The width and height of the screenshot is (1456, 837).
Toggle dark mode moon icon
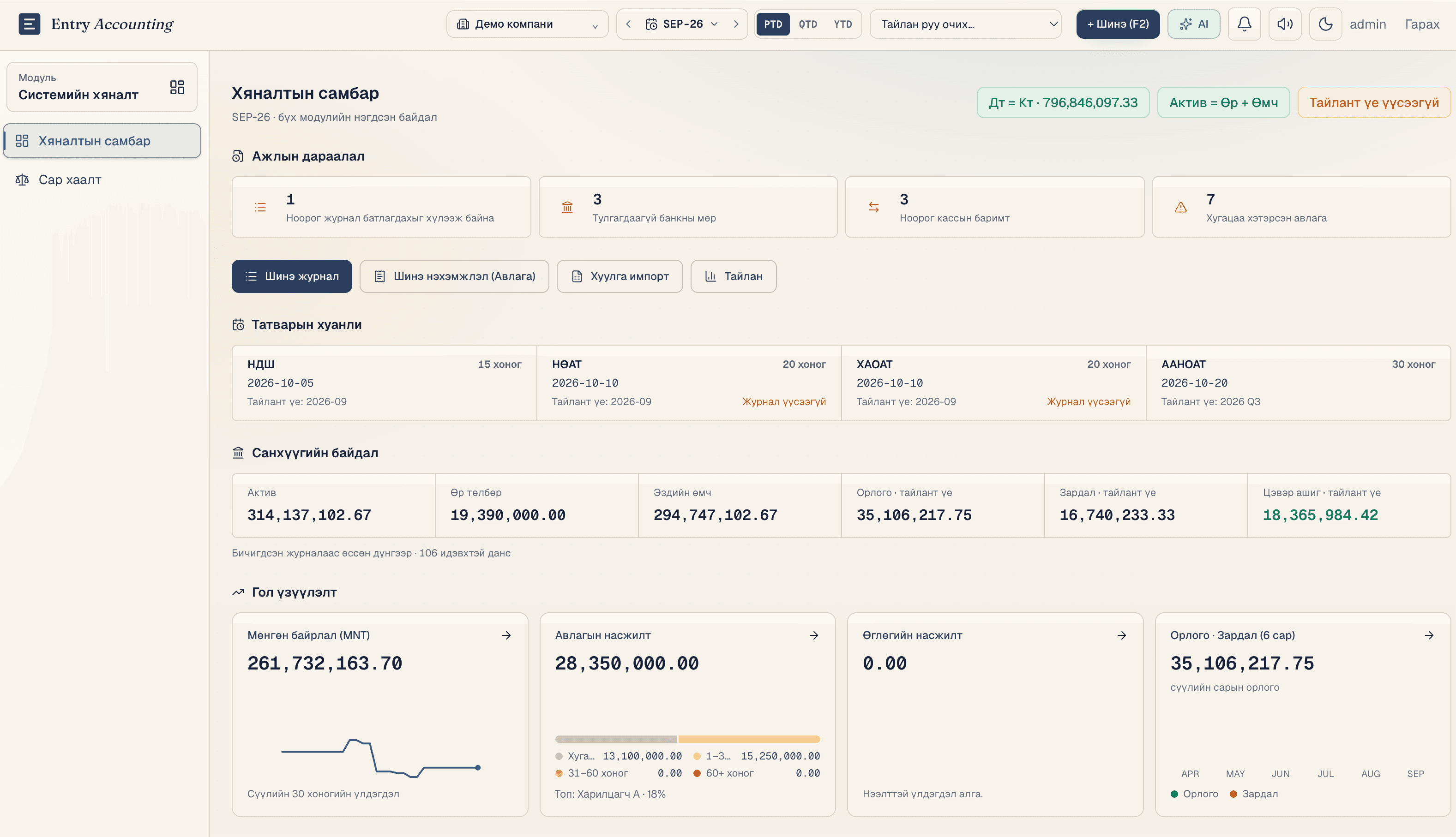click(x=1325, y=24)
